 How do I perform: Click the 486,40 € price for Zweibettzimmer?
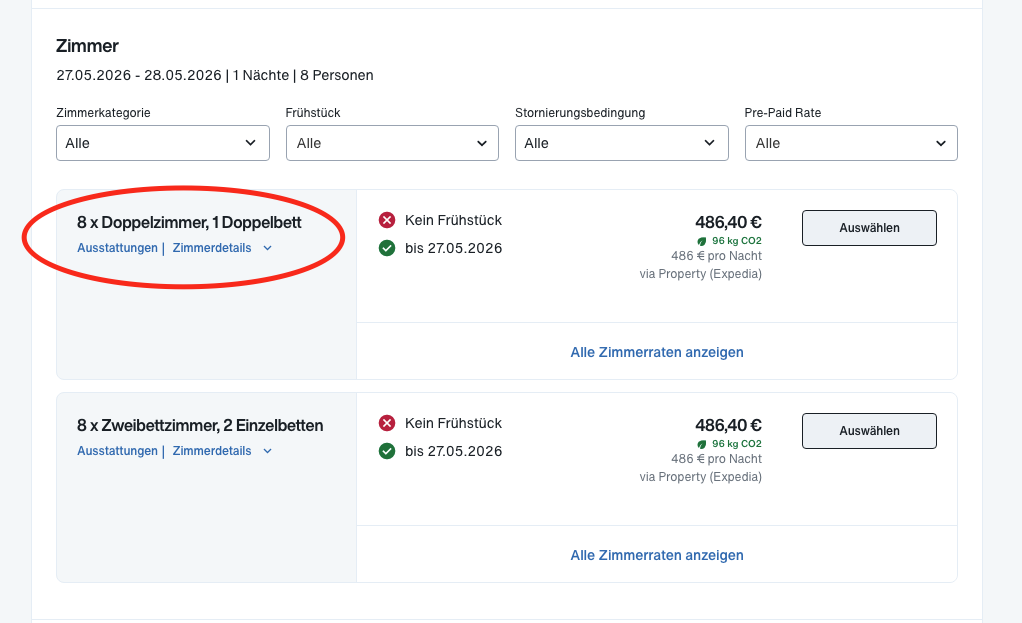pyautogui.click(x=728, y=425)
